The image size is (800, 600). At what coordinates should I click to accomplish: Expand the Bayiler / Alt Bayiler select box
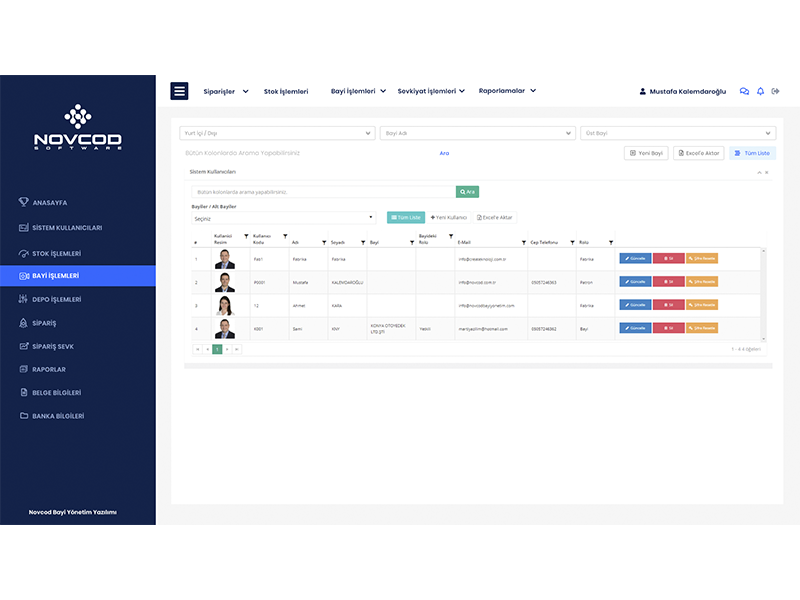click(284, 217)
